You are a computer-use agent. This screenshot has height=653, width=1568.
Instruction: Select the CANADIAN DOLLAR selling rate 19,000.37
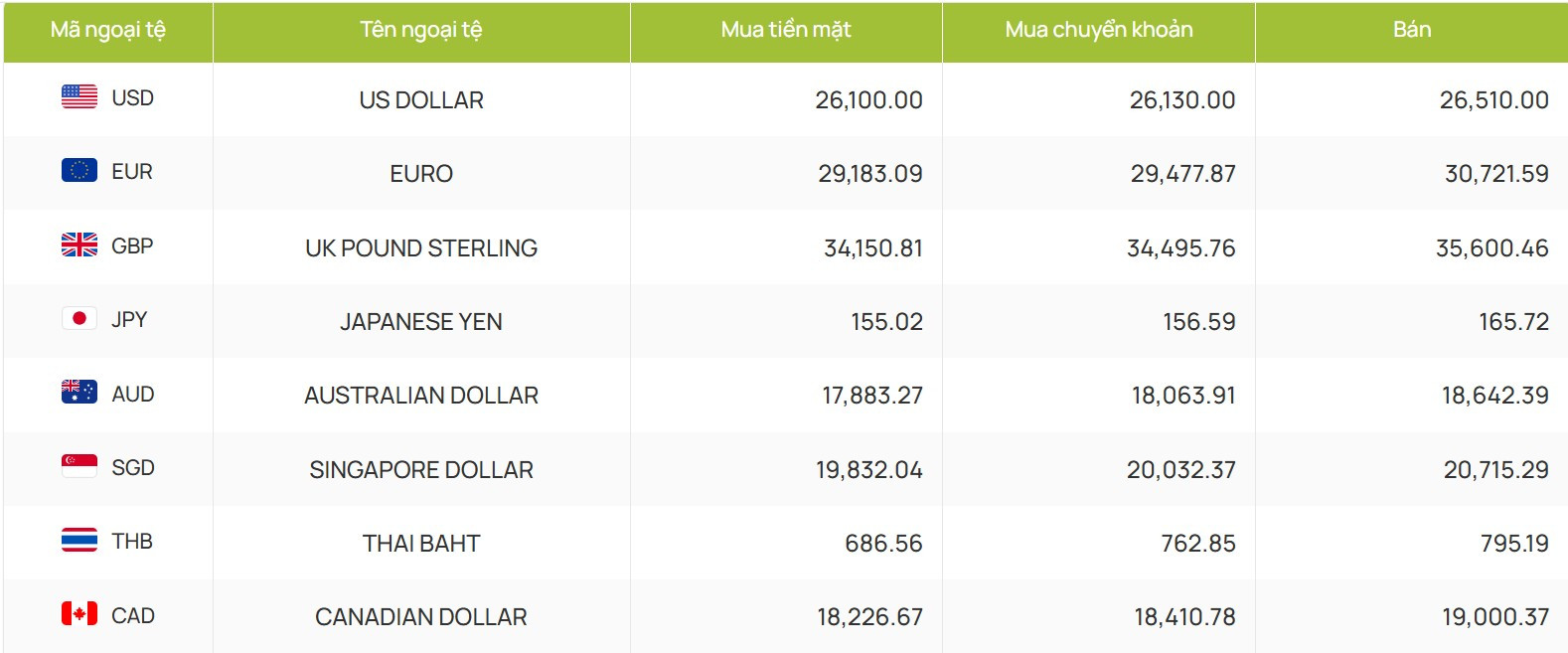(x=1495, y=617)
